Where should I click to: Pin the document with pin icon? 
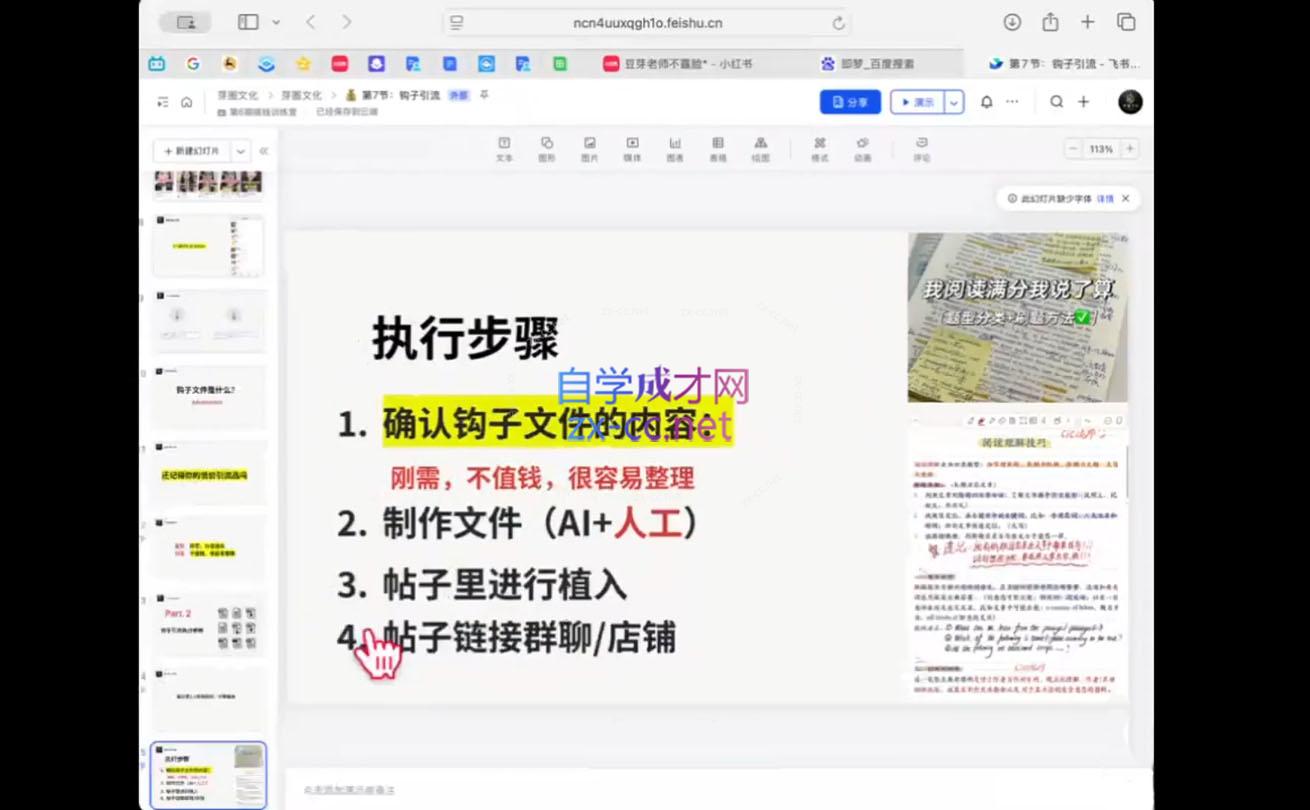pos(484,95)
